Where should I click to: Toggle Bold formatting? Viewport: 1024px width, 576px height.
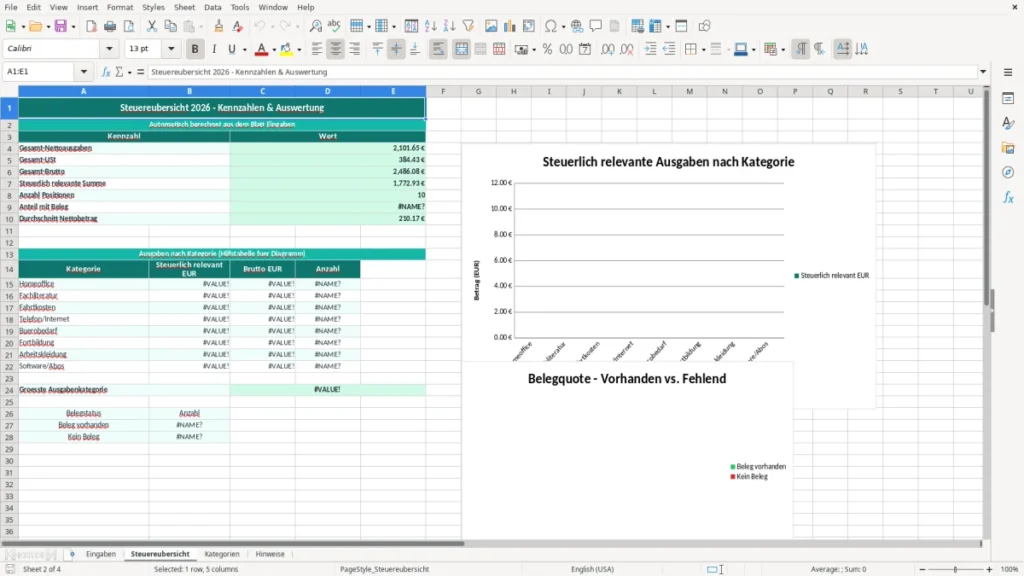point(195,49)
